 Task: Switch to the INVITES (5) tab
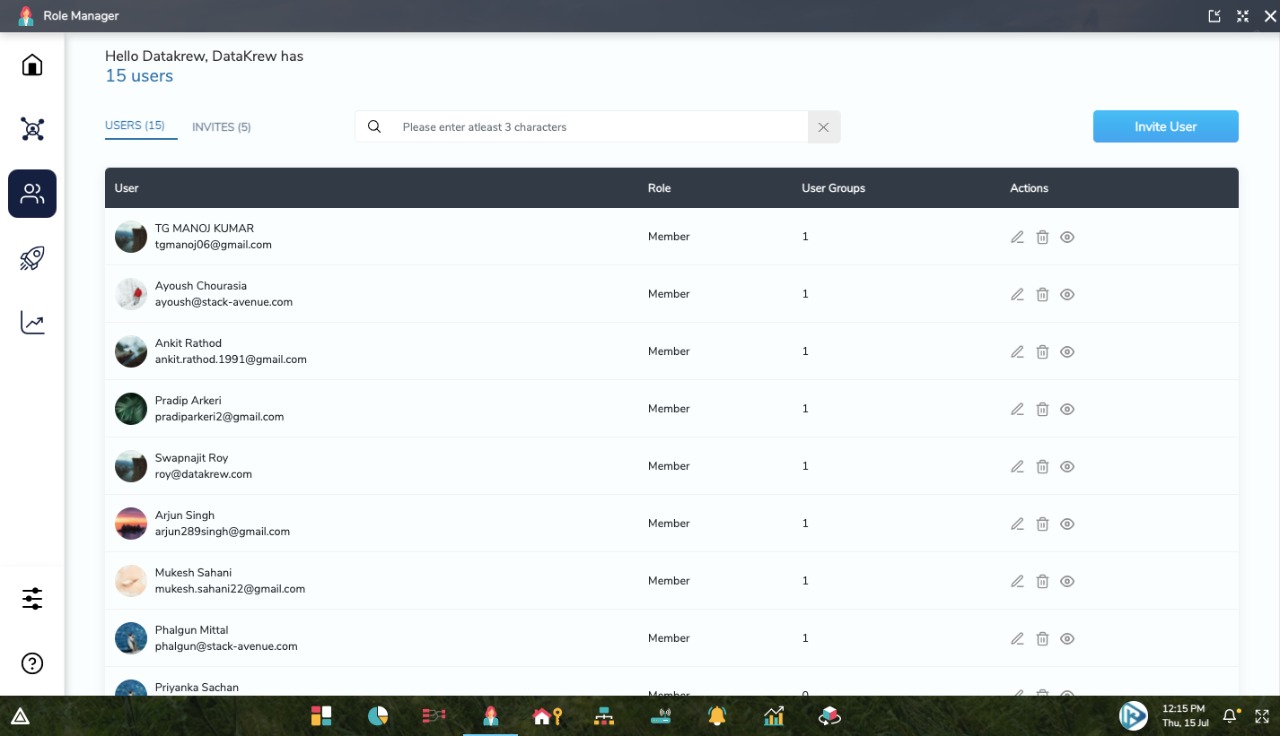click(x=221, y=126)
